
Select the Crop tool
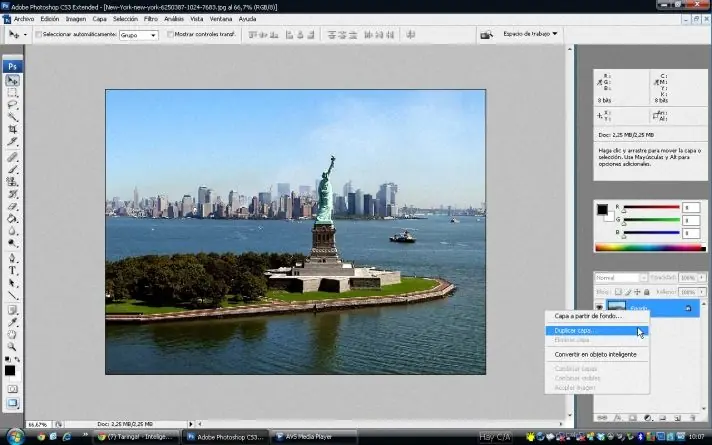pos(13,129)
